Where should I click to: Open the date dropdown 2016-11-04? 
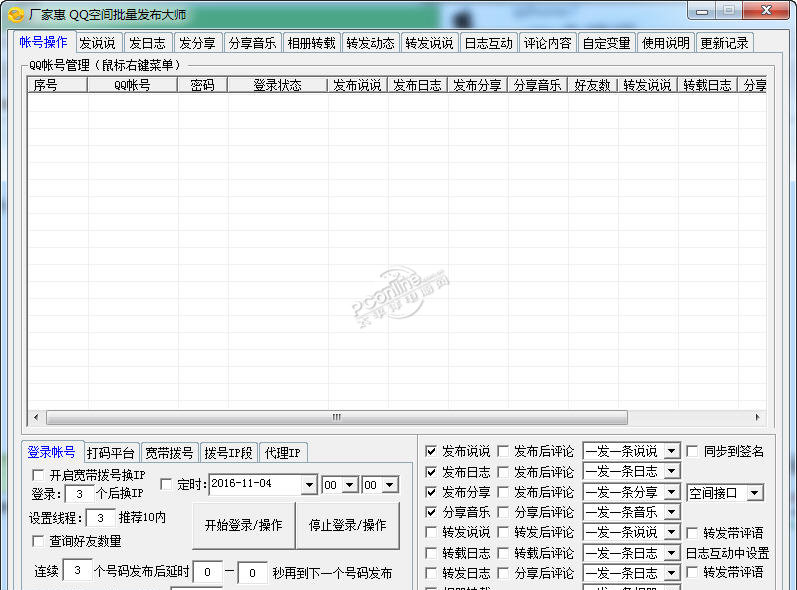tap(309, 485)
